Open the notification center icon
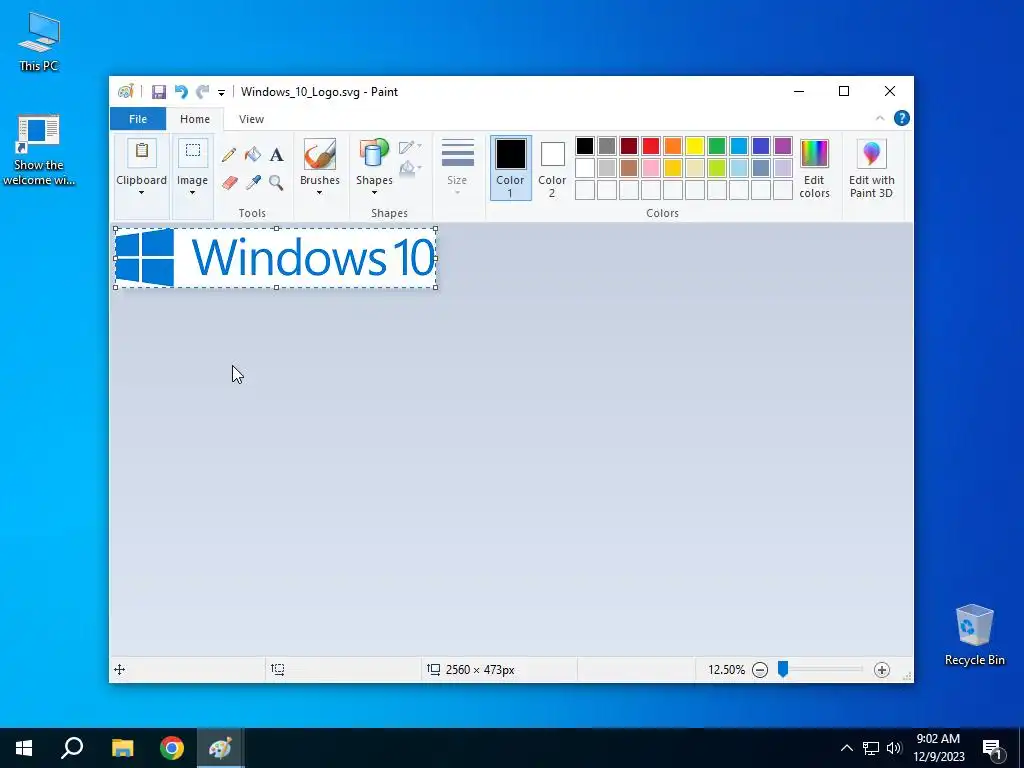Viewport: 1024px width, 768px height. pos(992,748)
